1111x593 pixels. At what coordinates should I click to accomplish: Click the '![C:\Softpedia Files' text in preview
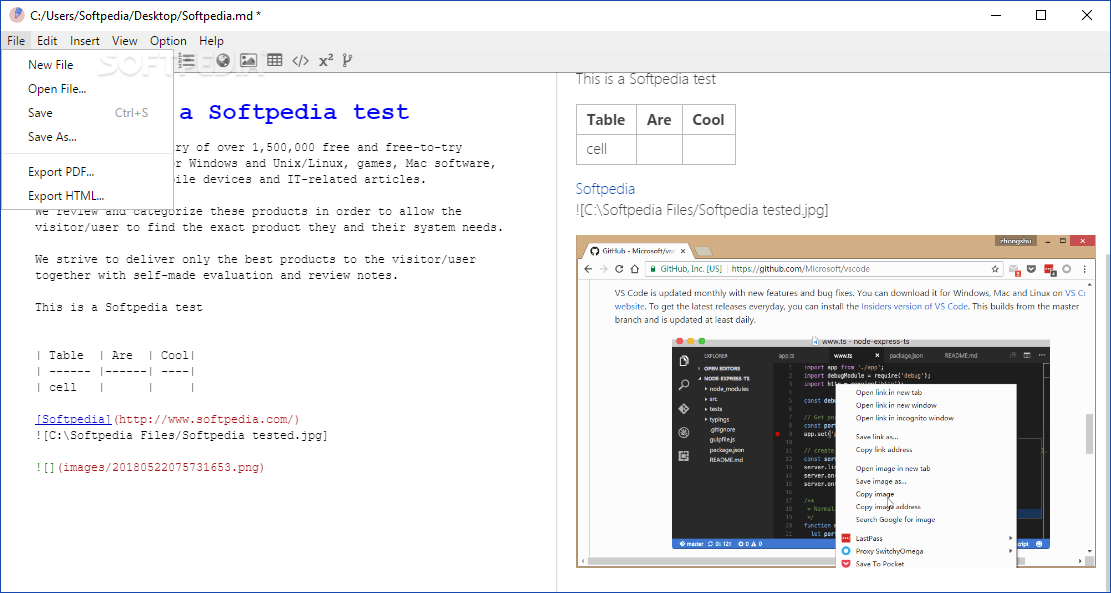click(701, 210)
